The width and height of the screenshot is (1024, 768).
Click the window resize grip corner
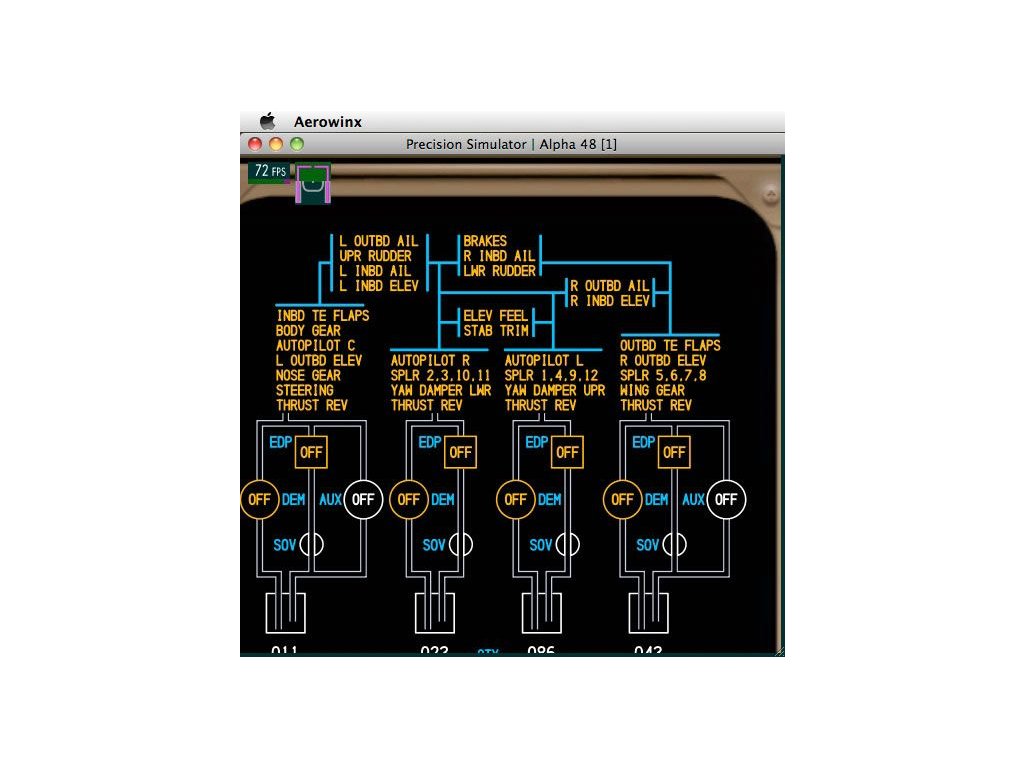pyautogui.click(x=779, y=651)
